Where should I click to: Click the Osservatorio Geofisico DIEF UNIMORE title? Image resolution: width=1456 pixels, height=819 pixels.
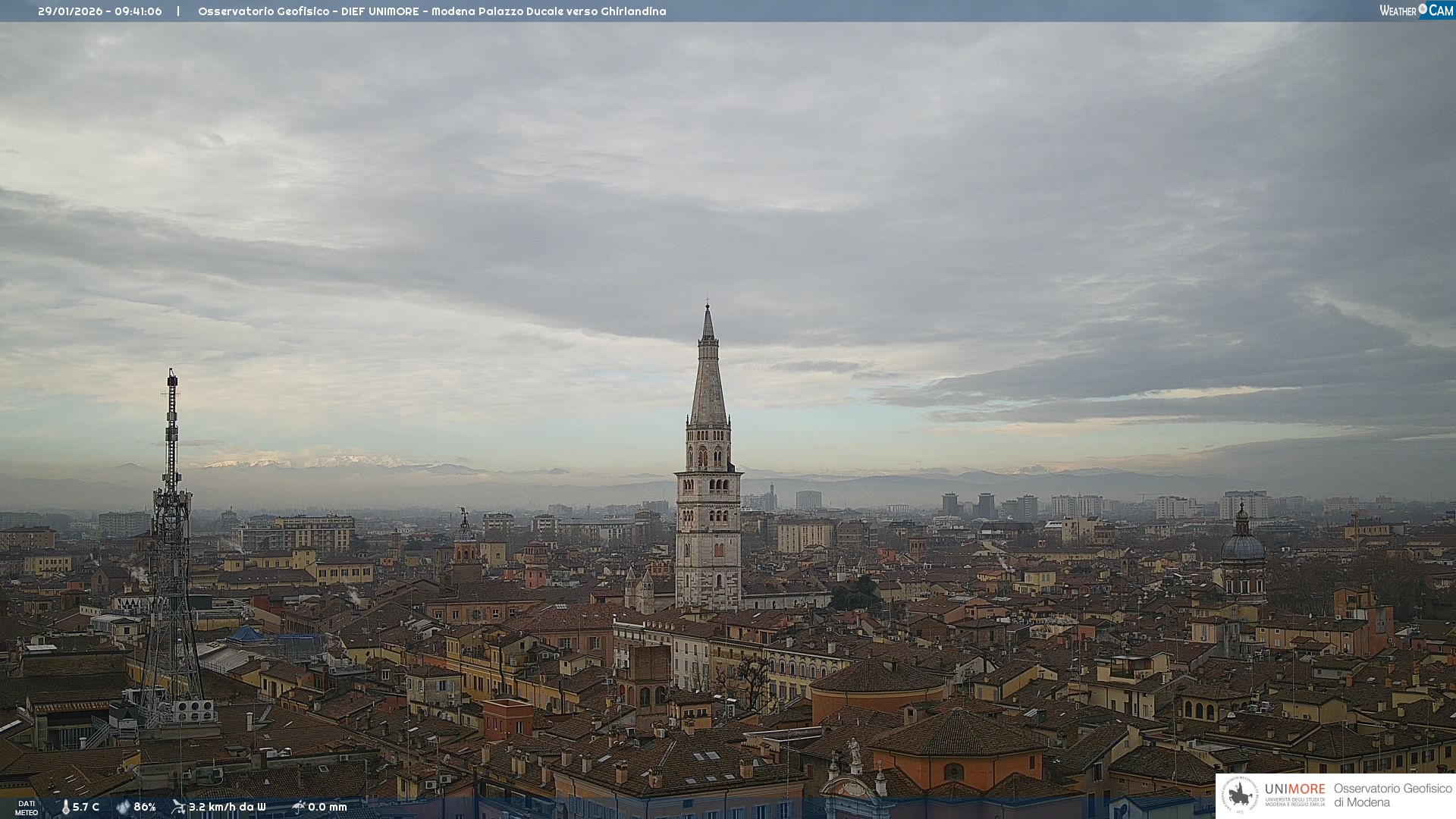pyautogui.click(x=431, y=11)
